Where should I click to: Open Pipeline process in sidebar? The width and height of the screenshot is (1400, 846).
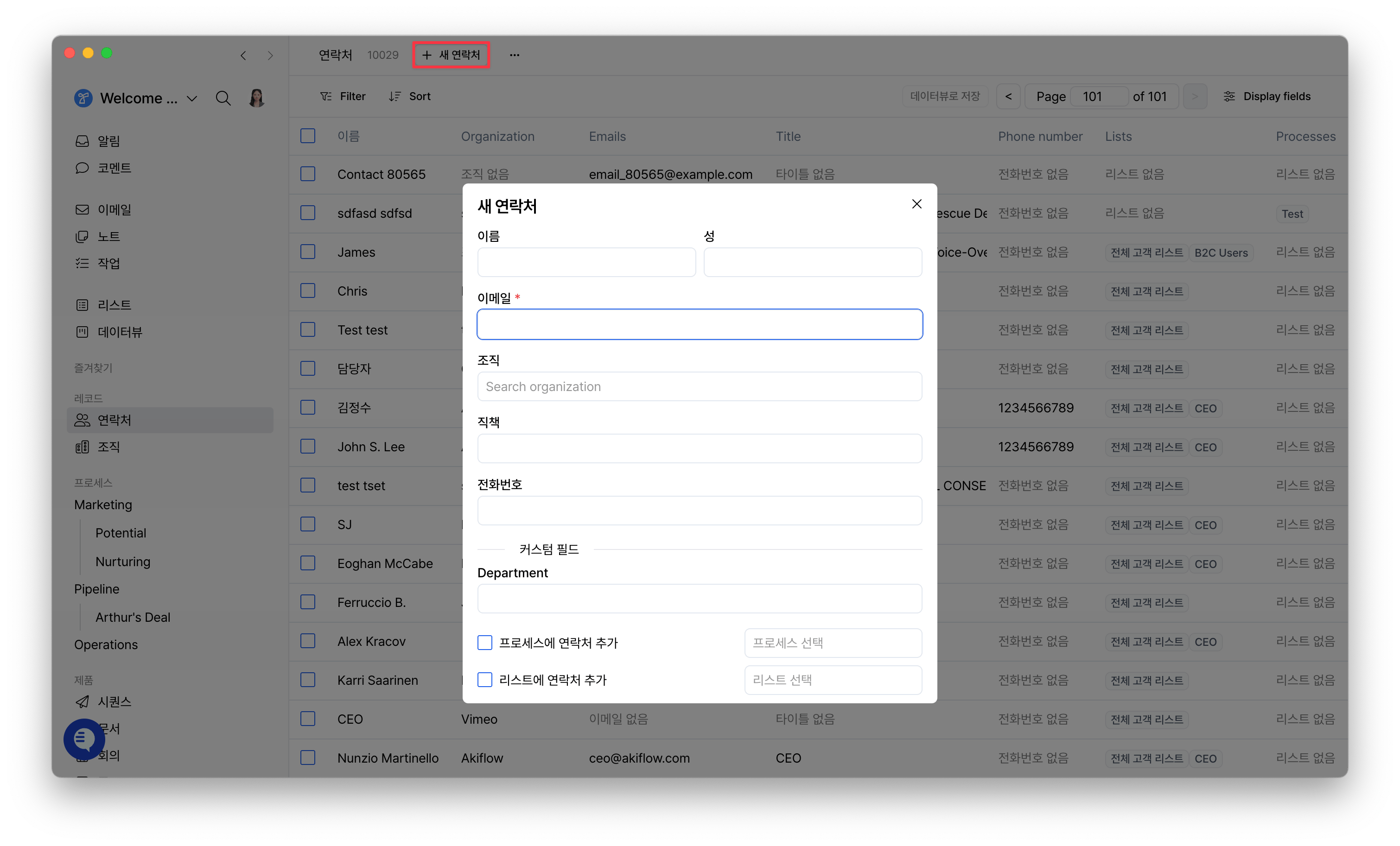click(x=96, y=589)
